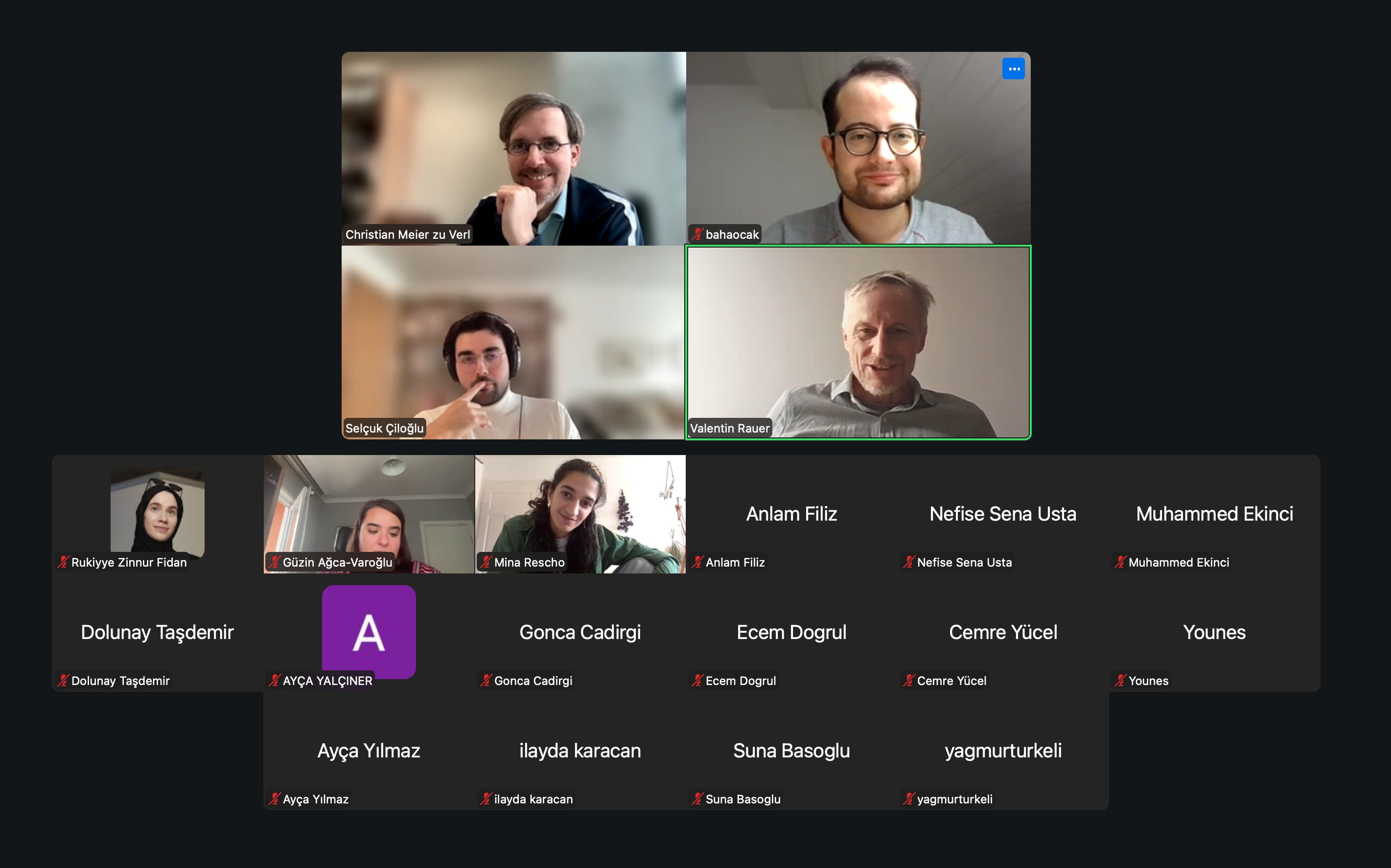This screenshot has height=868, width=1391.
Task: Click the Muhammed Ekinci participant tile
Action: coord(1214,514)
